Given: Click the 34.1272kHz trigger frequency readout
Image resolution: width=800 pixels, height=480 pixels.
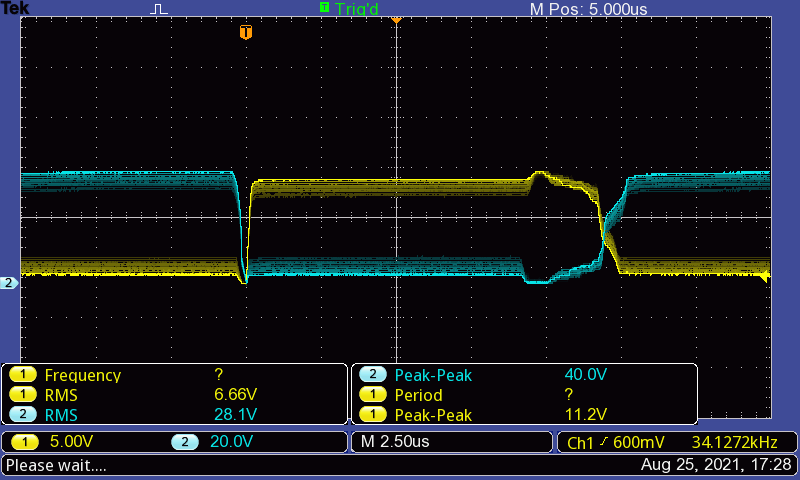Looking at the screenshot, I should (735, 442).
